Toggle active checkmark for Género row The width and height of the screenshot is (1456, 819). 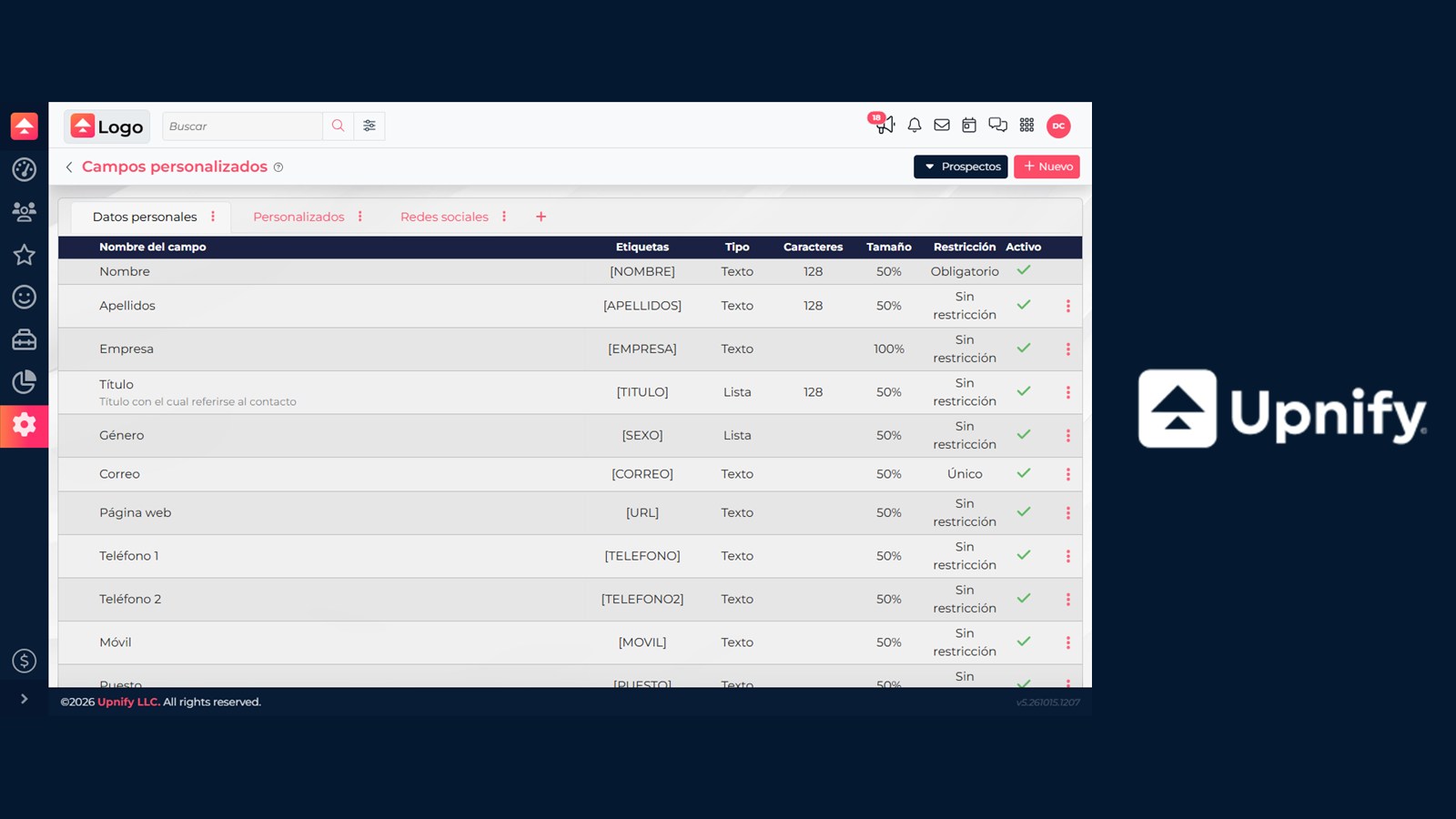(1024, 434)
